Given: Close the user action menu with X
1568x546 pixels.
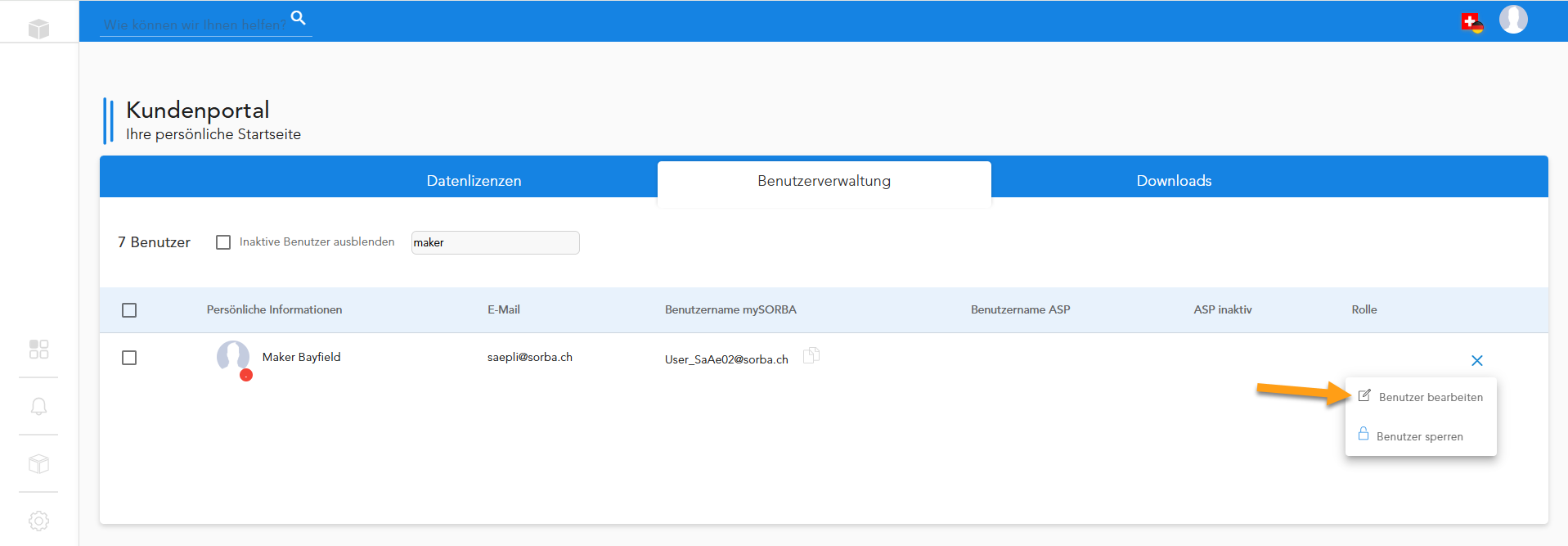Looking at the screenshot, I should pos(1477,360).
